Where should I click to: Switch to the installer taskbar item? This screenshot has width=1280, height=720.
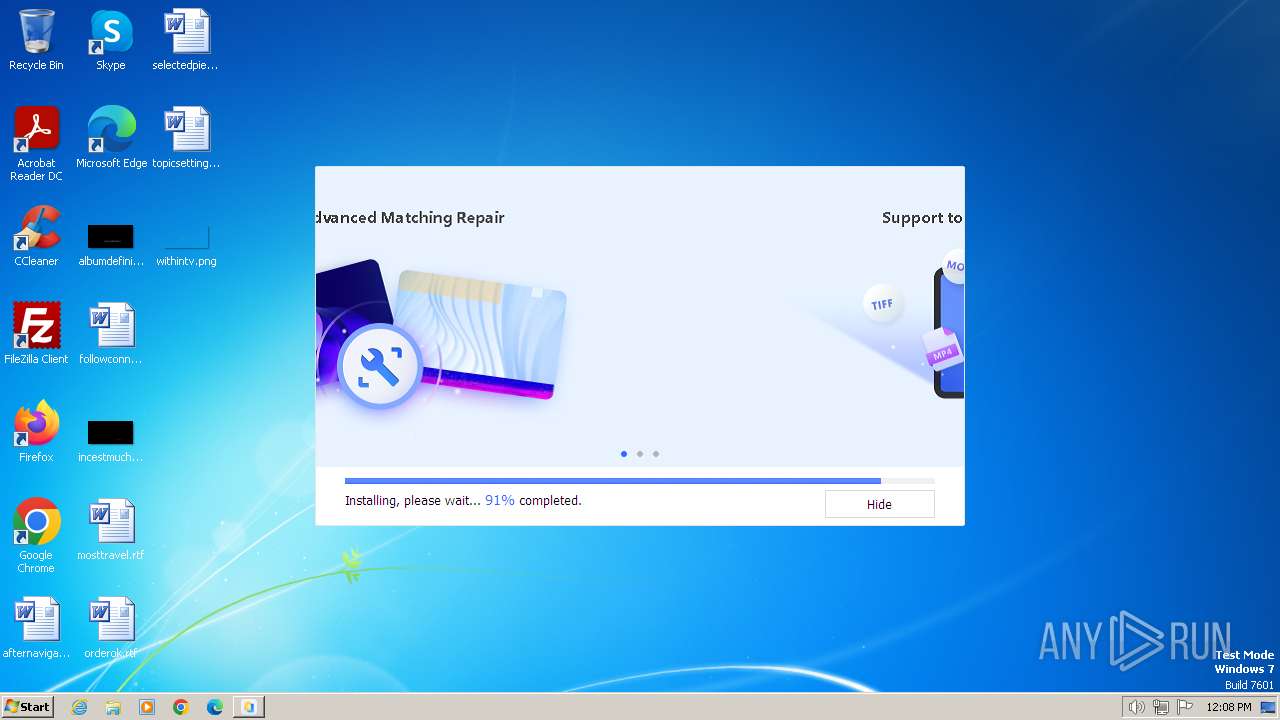249,707
